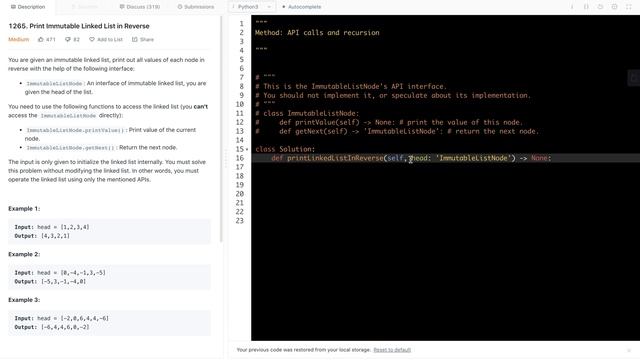640x360 pixels.
Task: Click the description panel vertical scrollbar
Action: pos(222,129)
